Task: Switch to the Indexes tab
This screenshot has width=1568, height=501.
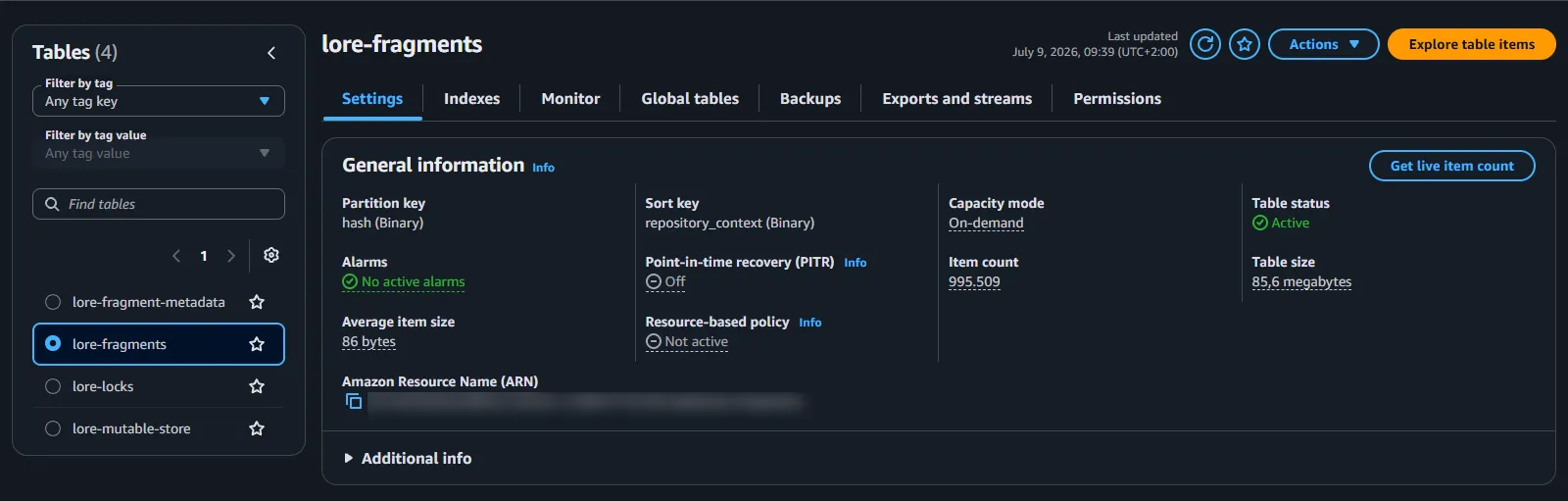Action: click(471, 99)
